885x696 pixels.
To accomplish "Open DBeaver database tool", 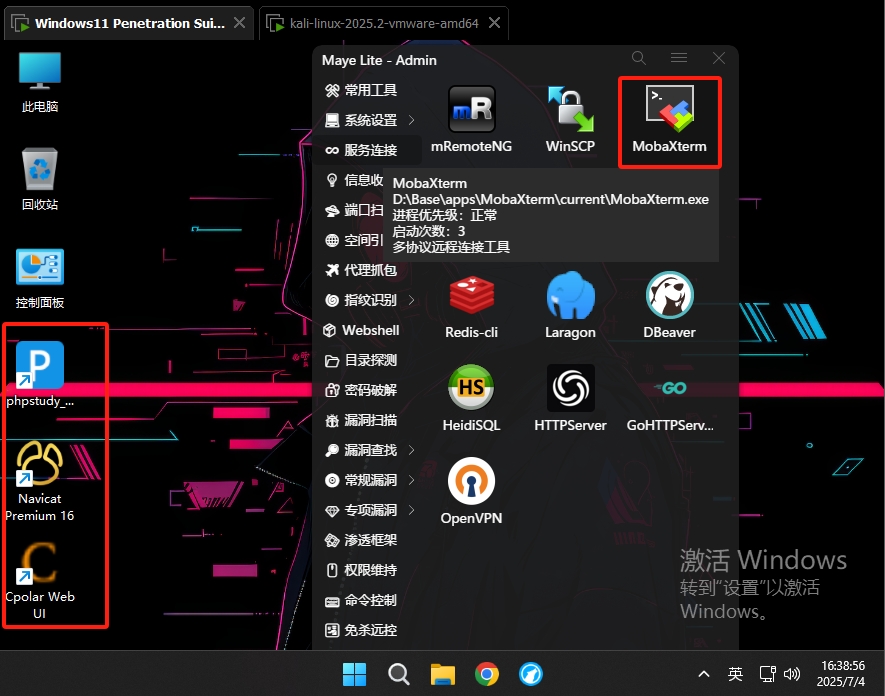I will pos(669,306).
